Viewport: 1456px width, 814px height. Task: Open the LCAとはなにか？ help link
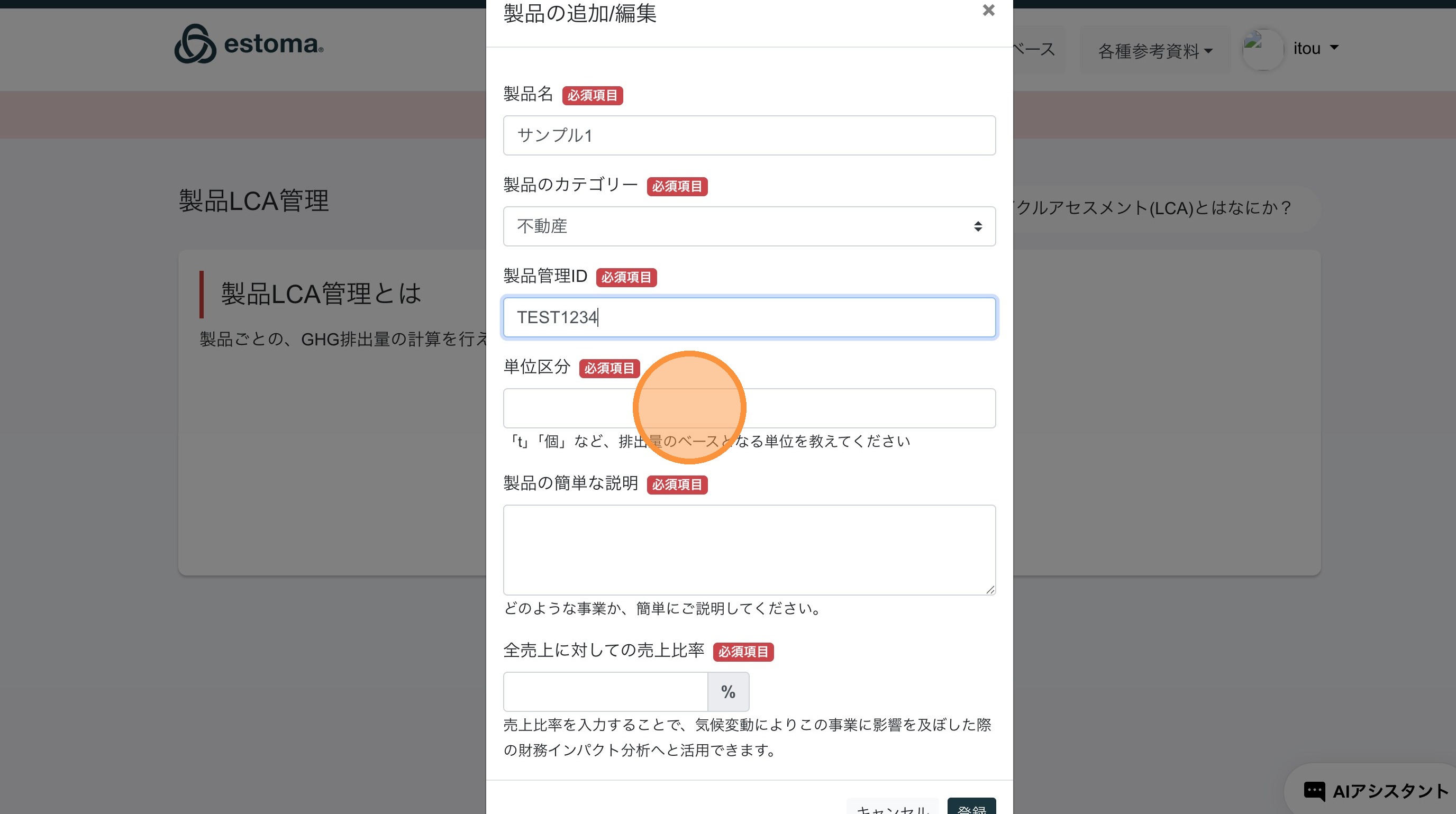coord(1153,208)
